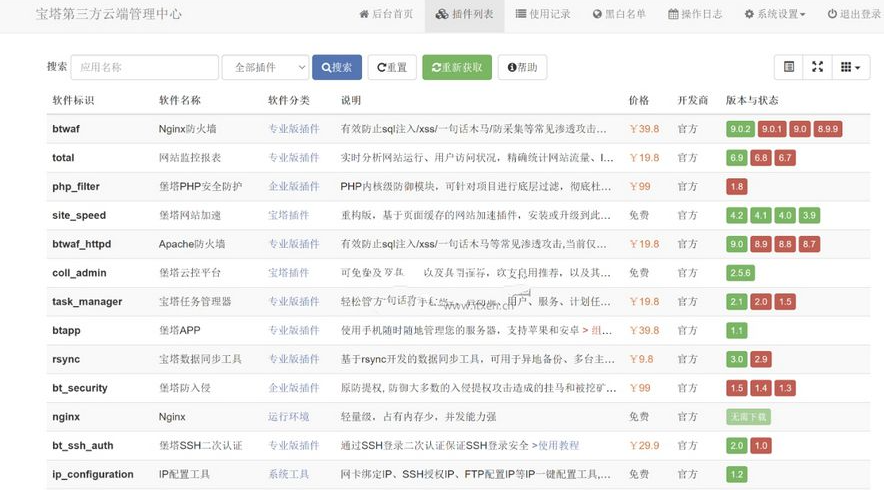Select version 8.7 of btwaf_httpd
884x490 pixels.
(x=810, y=244)
